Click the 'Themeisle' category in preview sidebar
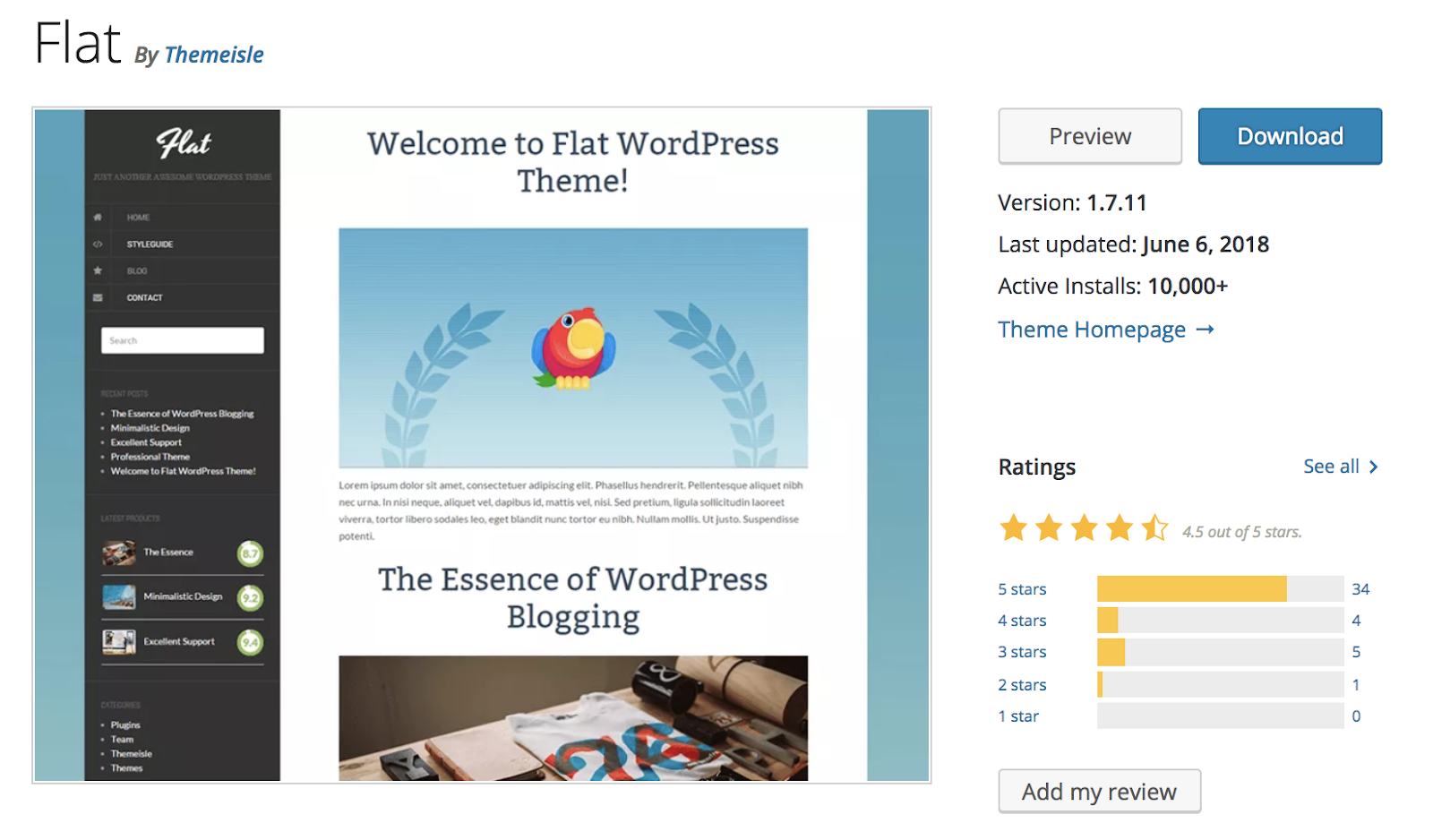 coord(132,754)
